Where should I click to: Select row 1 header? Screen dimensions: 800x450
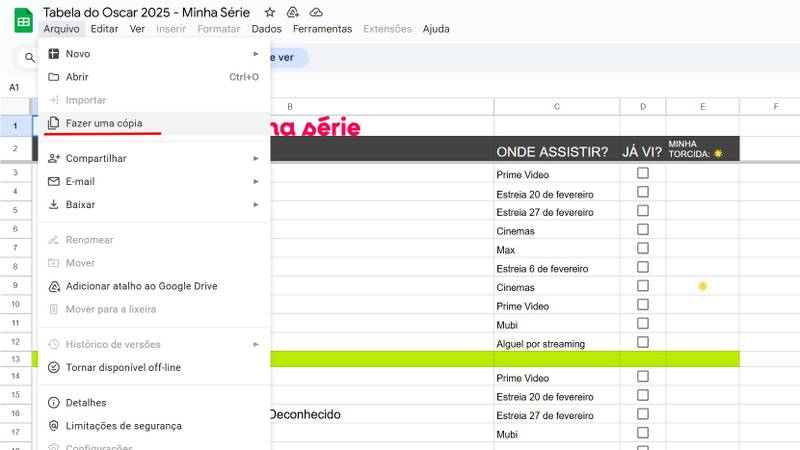15,126
